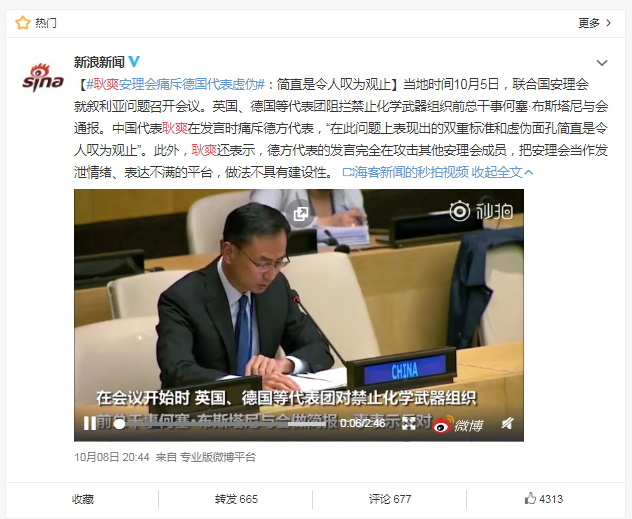Toggle video mute speaker icon
Screen dimensions: 632x519
pos(508,423)
